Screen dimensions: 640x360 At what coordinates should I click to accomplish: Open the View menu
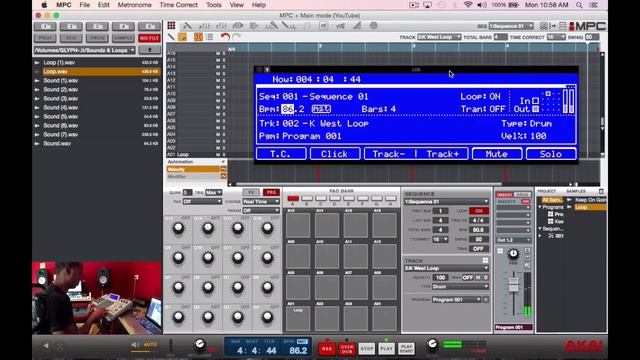pos(236,5)
